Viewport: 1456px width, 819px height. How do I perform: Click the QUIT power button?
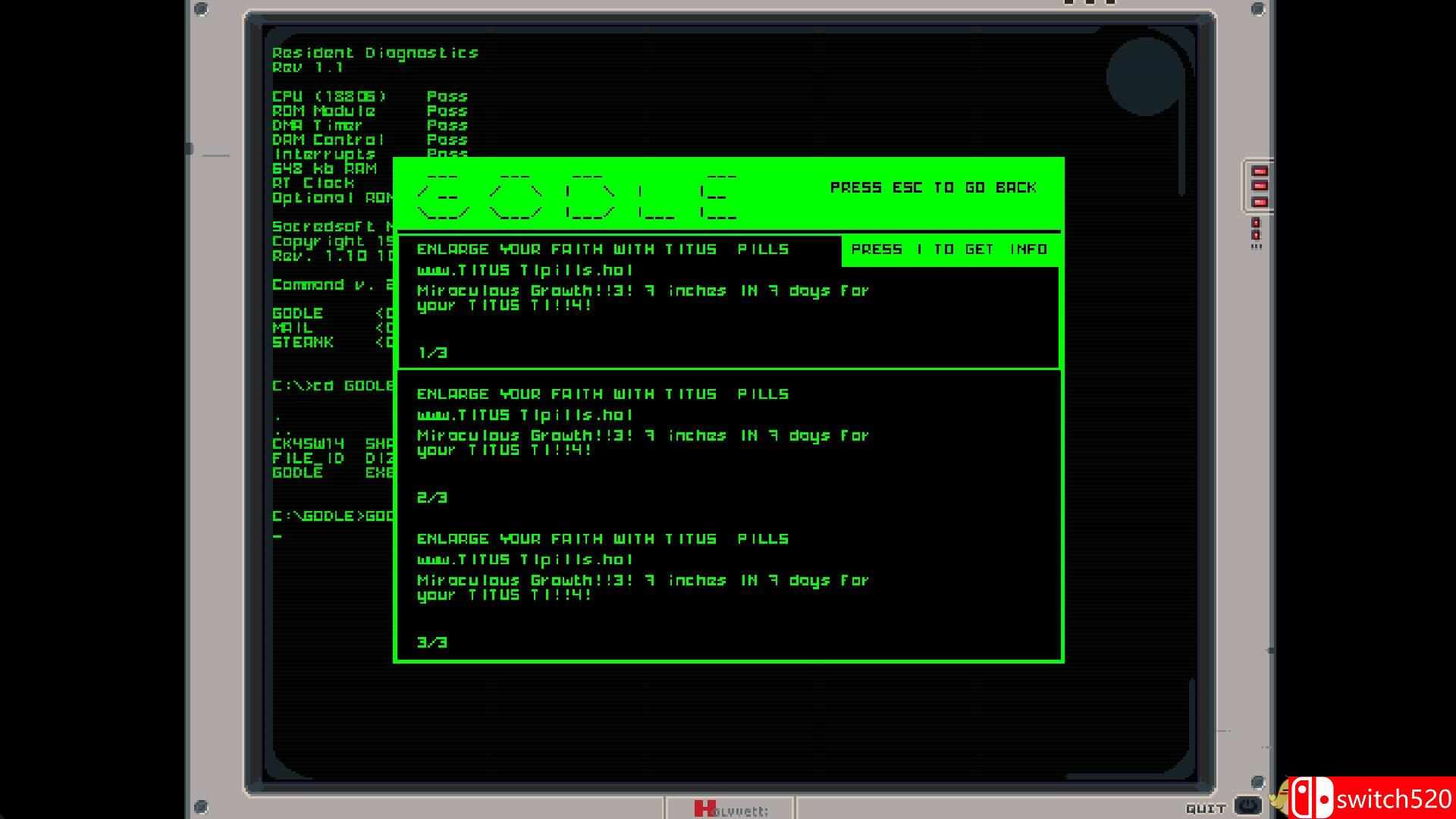(x=1247, y=805)
